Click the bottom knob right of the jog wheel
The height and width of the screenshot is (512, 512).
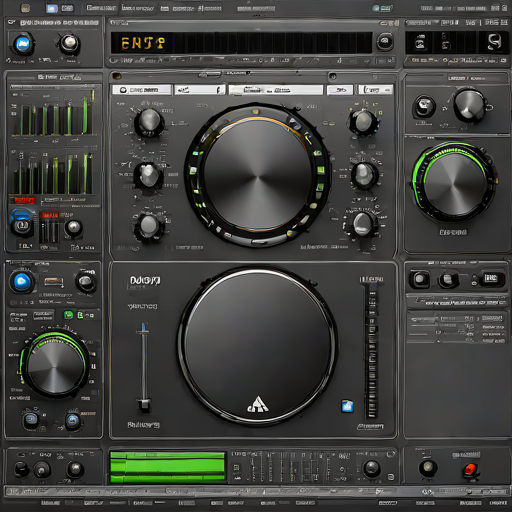tap(362, 224)
